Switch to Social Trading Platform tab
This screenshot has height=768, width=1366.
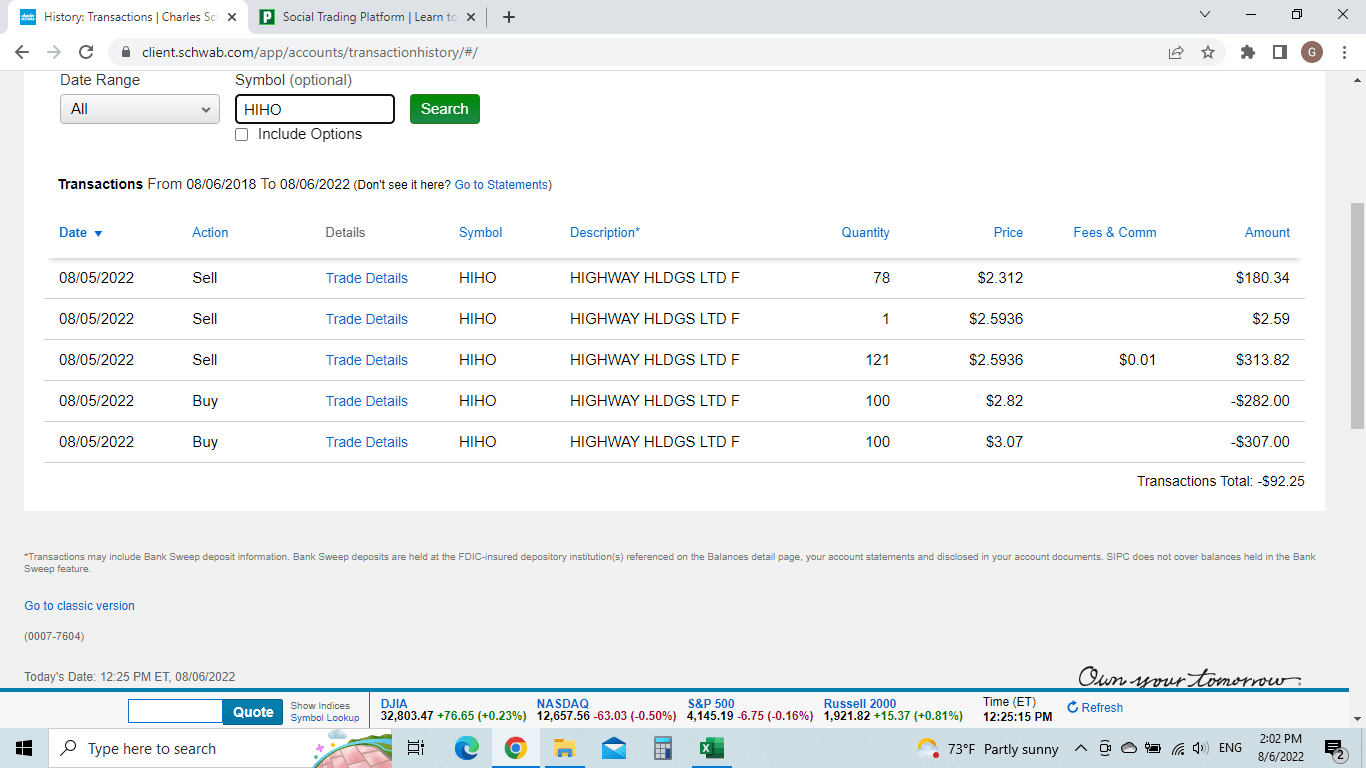pyautogui.click(x=368, y=17)
